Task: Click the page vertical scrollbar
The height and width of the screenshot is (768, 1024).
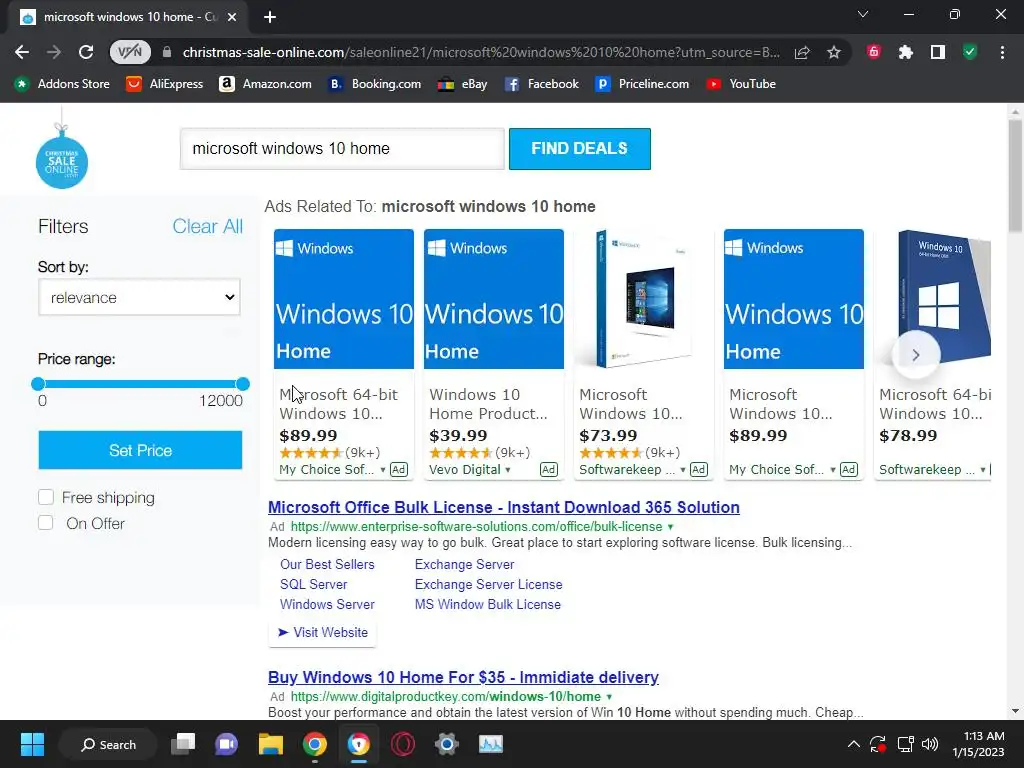Action: click(x=1015, y=176)
